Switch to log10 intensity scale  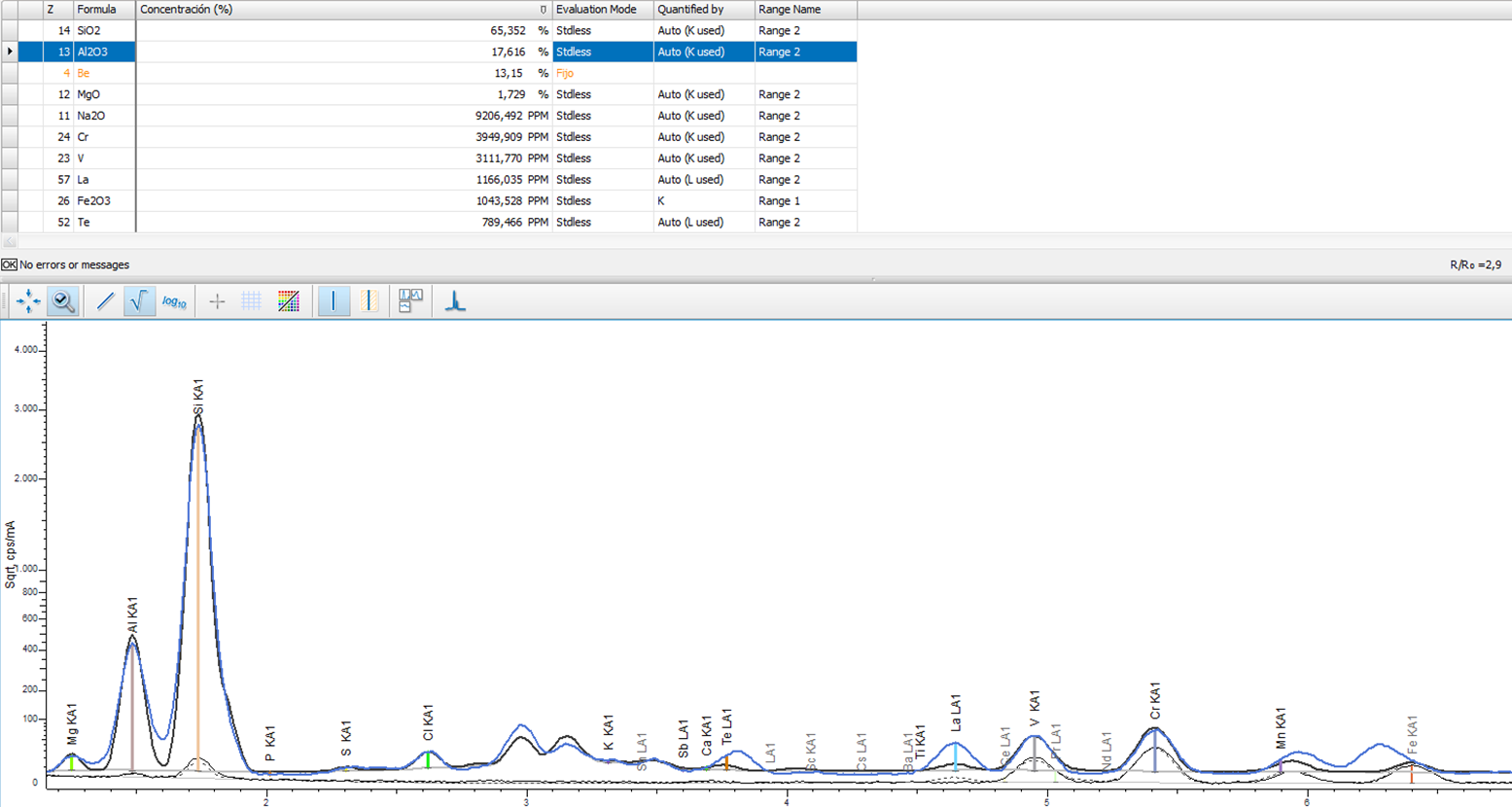(174, 301)
